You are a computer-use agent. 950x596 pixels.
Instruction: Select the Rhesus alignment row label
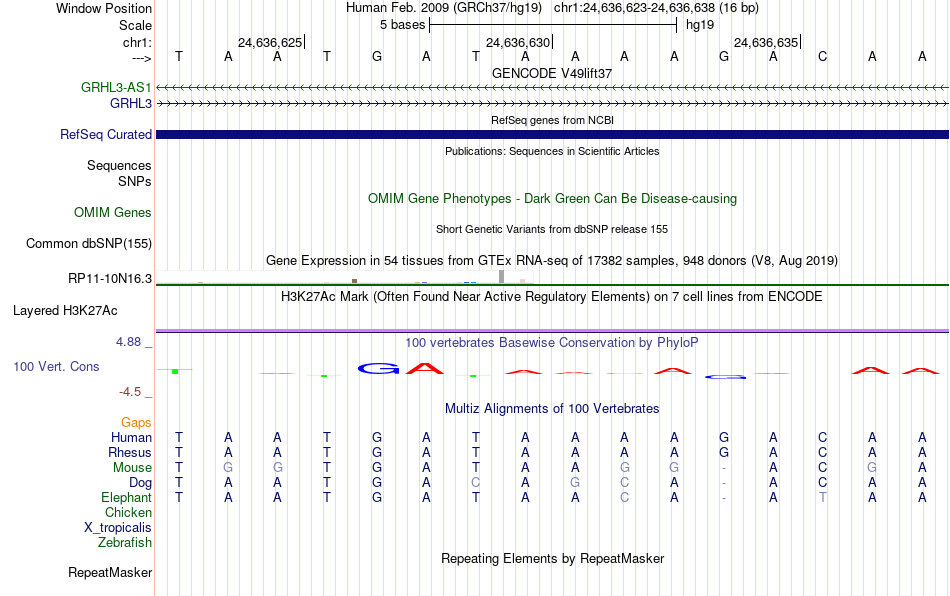(130, 452)
